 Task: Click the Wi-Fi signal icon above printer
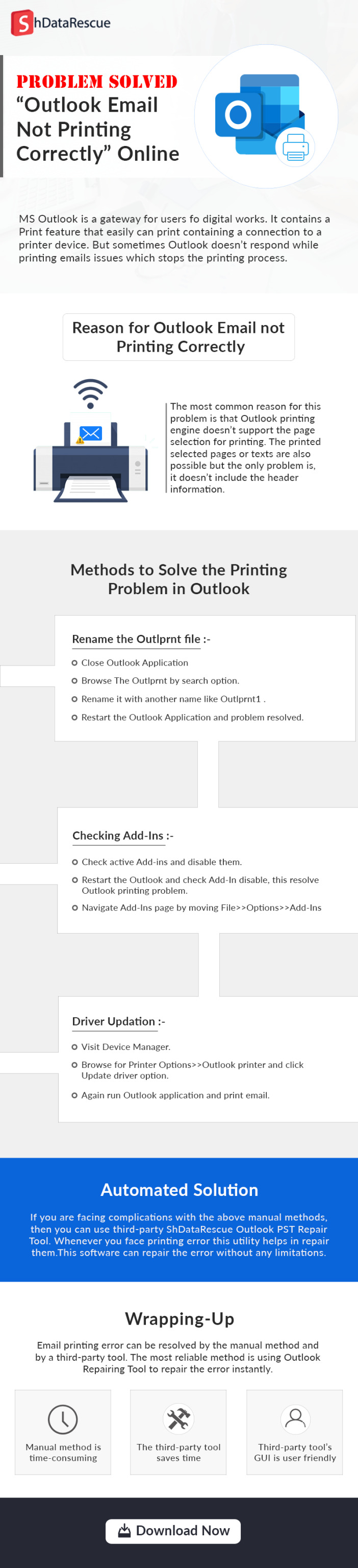coord(91,393)
